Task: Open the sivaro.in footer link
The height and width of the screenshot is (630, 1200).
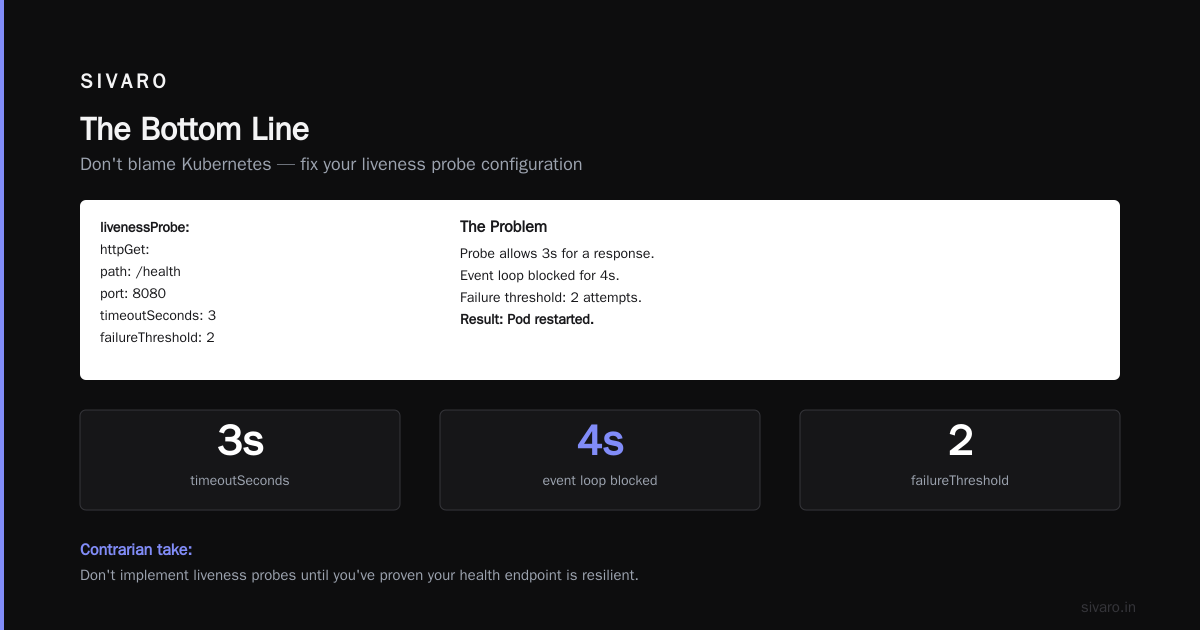Action: pos(1108,607)
